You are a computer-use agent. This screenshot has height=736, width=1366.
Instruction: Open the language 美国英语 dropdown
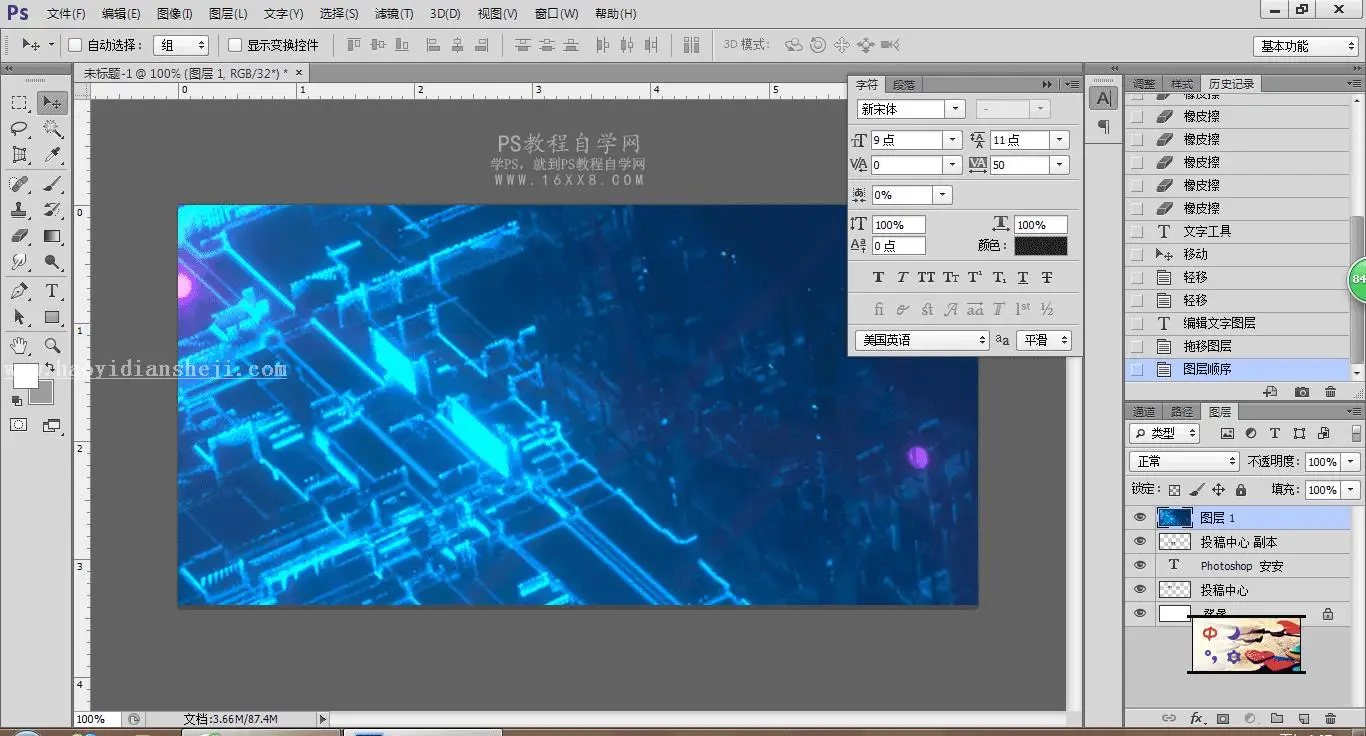click(922, 340)
